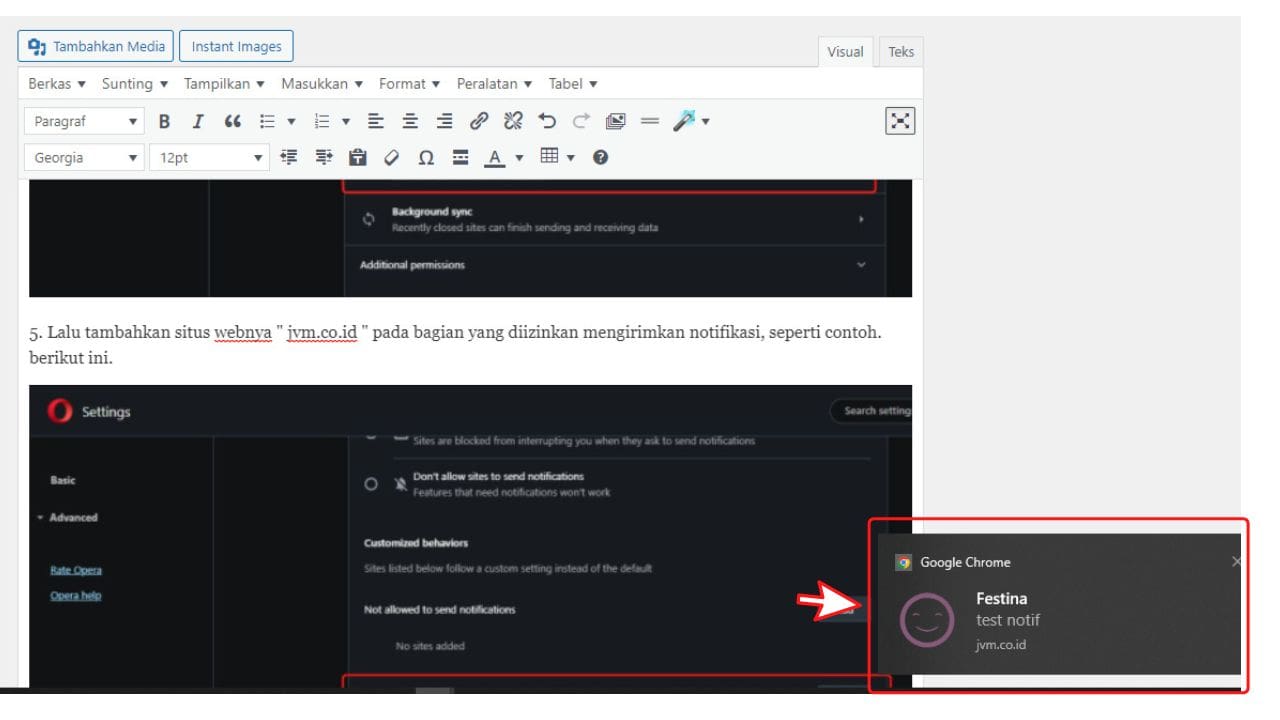The image size is (1280, 720).
Task: Undo the last edit
Action: 547,121
